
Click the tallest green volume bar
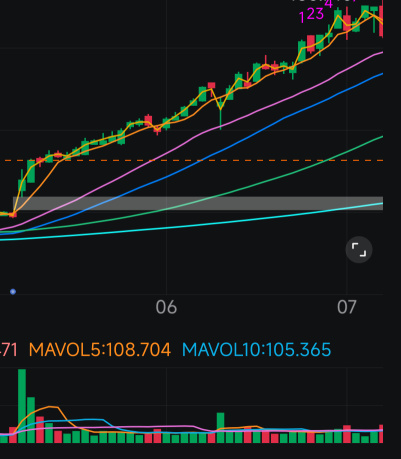pyautogui.click(x=22, y=406)
